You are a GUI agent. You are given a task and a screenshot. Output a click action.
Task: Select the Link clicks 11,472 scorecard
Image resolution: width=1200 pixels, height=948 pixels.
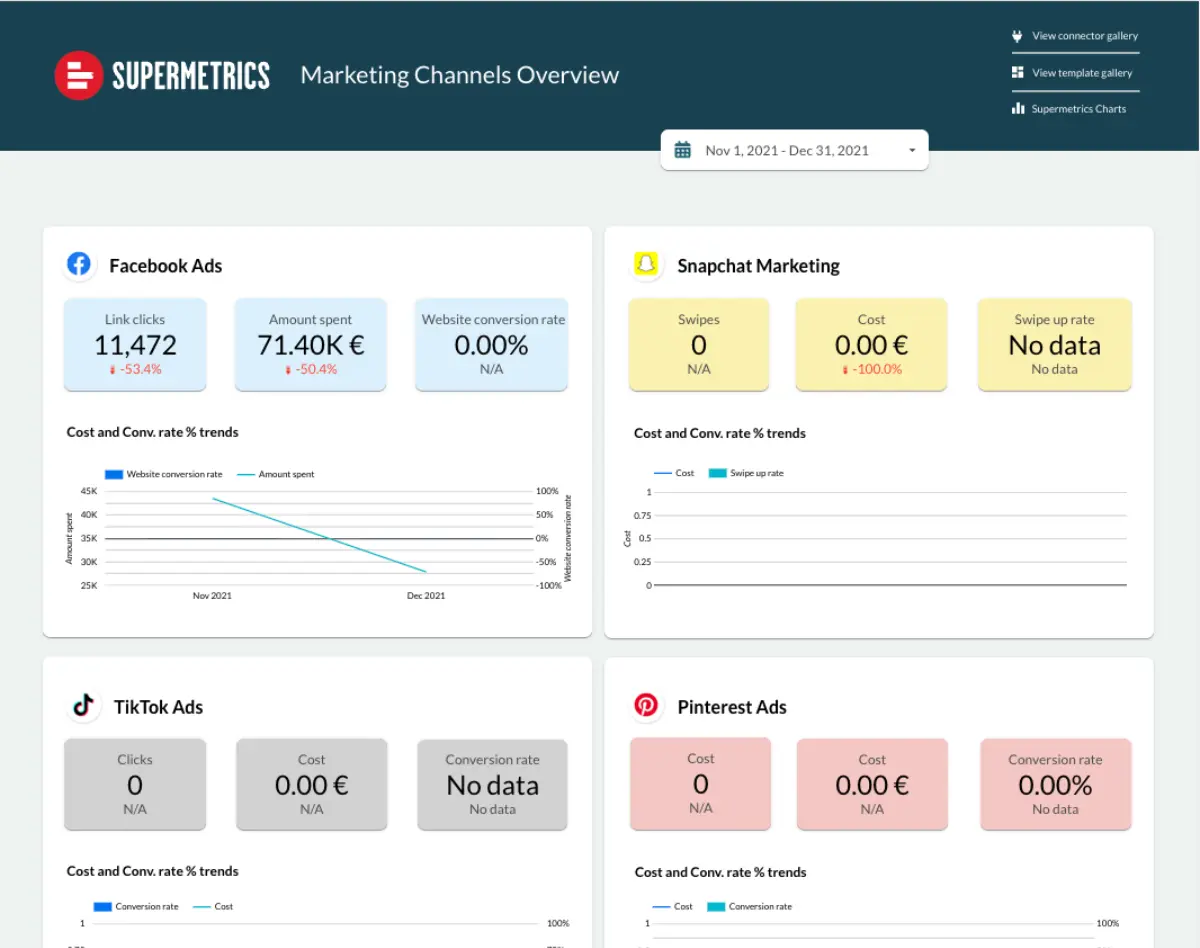point(135,344)
